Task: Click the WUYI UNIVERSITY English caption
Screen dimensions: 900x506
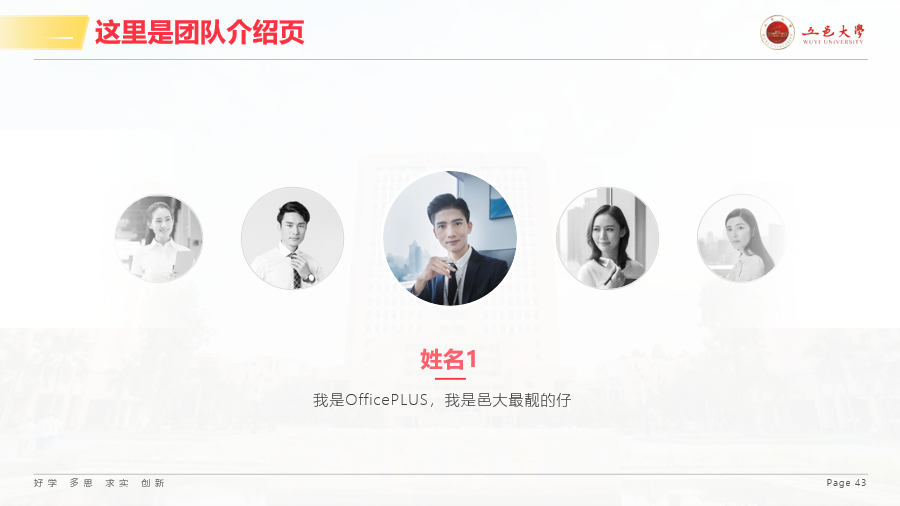Action: point(833,42)
